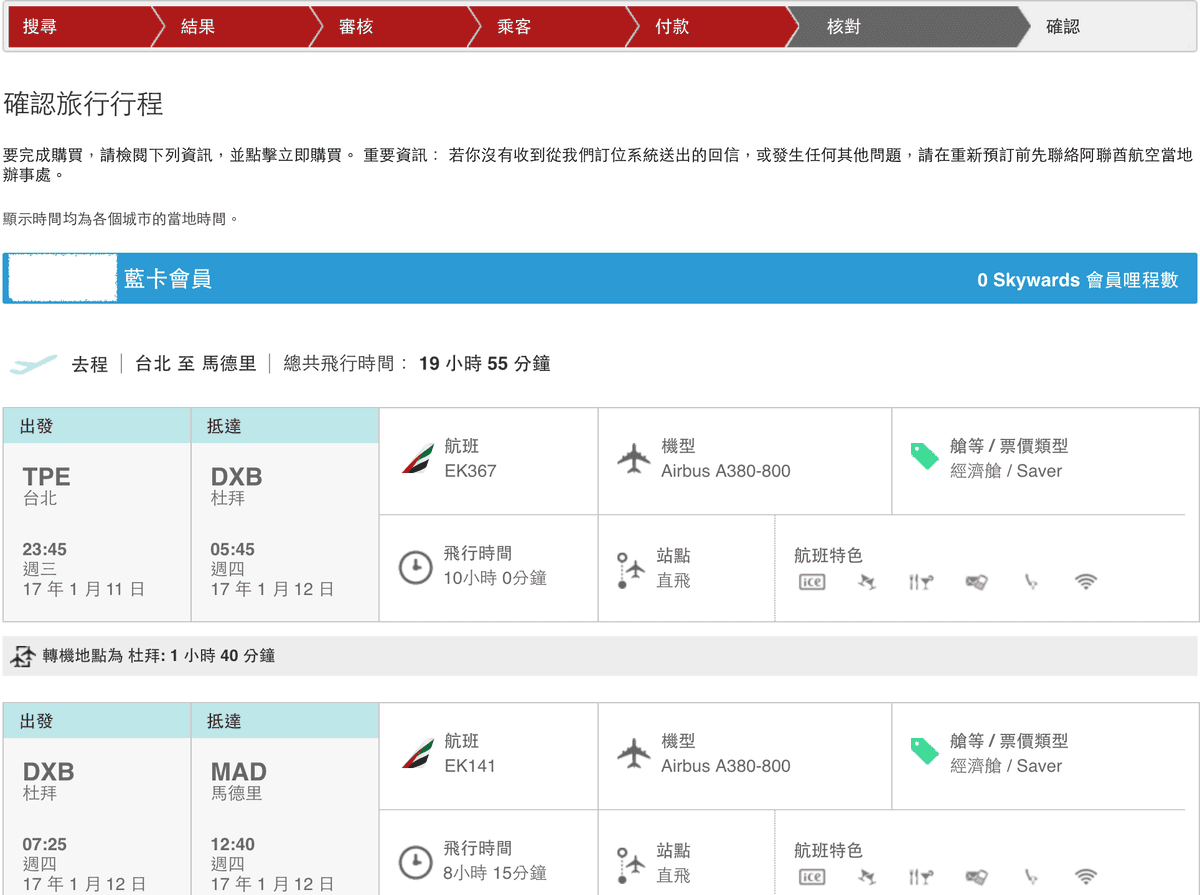Open the 0 Skywards 會員哩程數 link
The height and width of the screenshot is (895, 1200).
(x=1080, y=280)
